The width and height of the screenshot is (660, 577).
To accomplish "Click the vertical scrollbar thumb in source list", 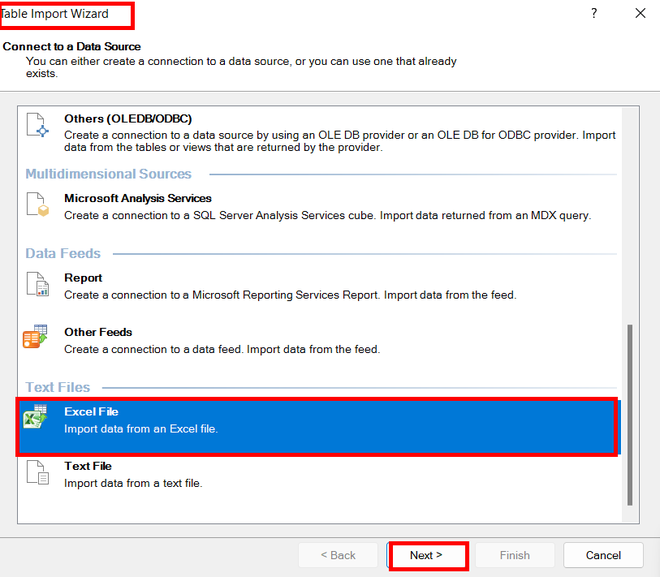I will click(x=630, y=415).
